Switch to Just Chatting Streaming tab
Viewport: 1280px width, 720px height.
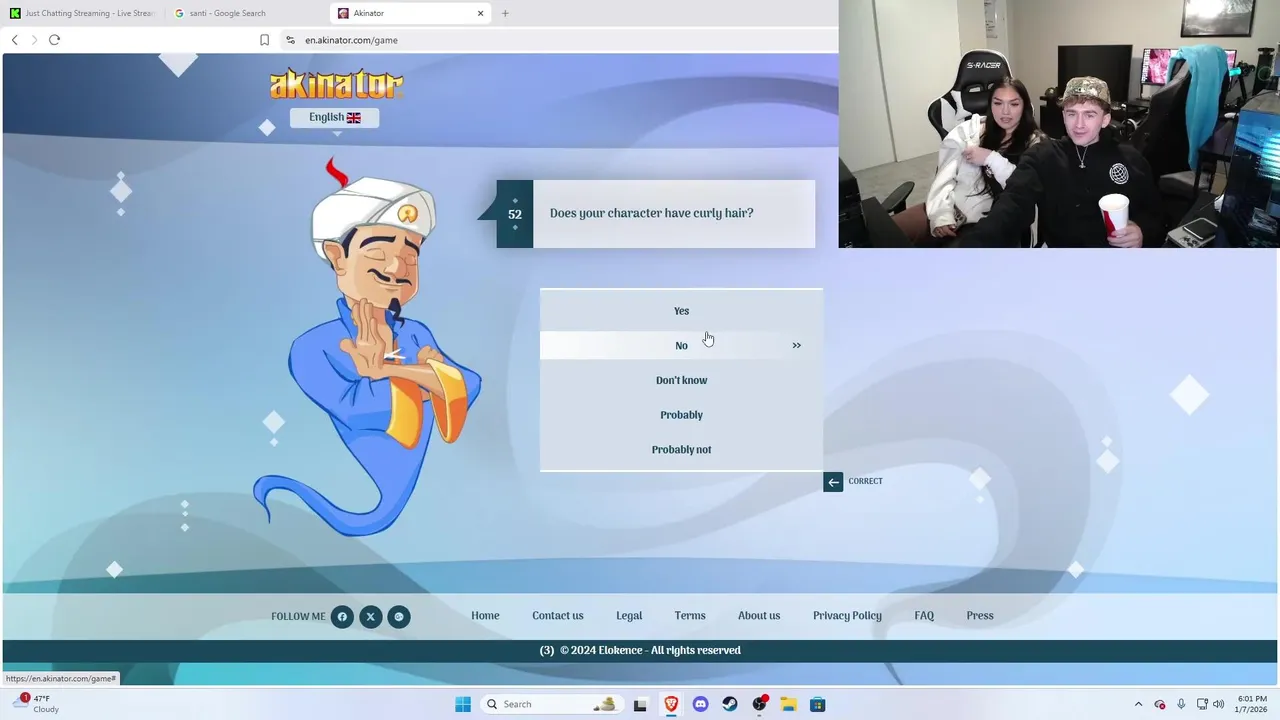tap(82, 13)
